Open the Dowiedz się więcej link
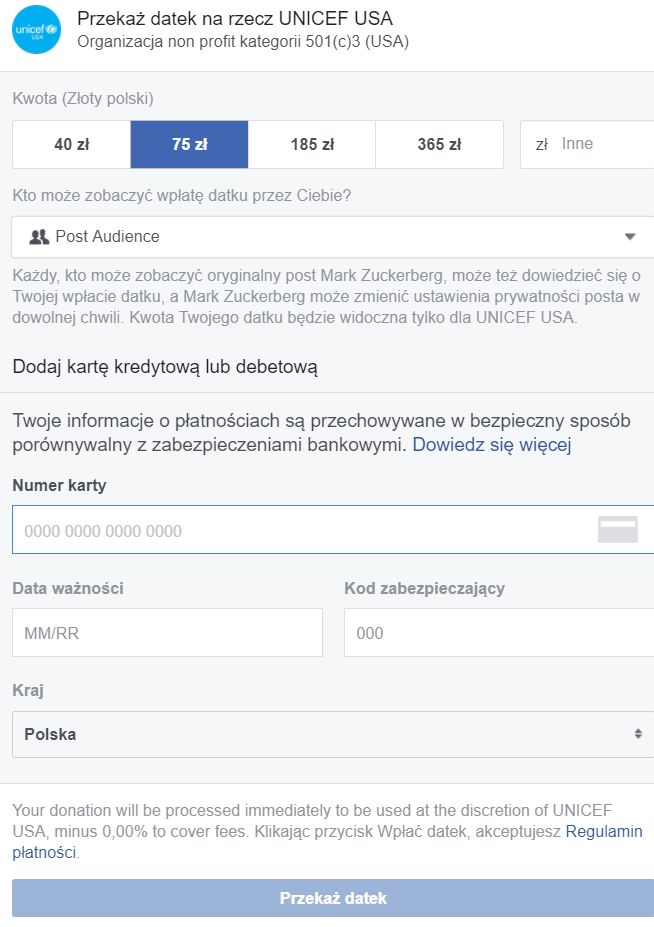This screenshot has height=927, width=654. [491, 445]
